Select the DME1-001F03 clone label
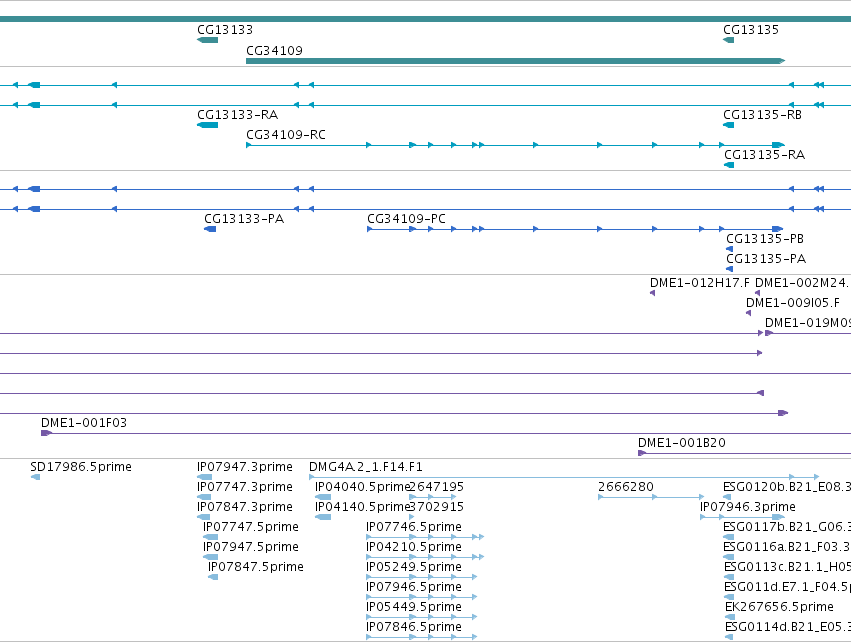 click(x=84, y=423)
